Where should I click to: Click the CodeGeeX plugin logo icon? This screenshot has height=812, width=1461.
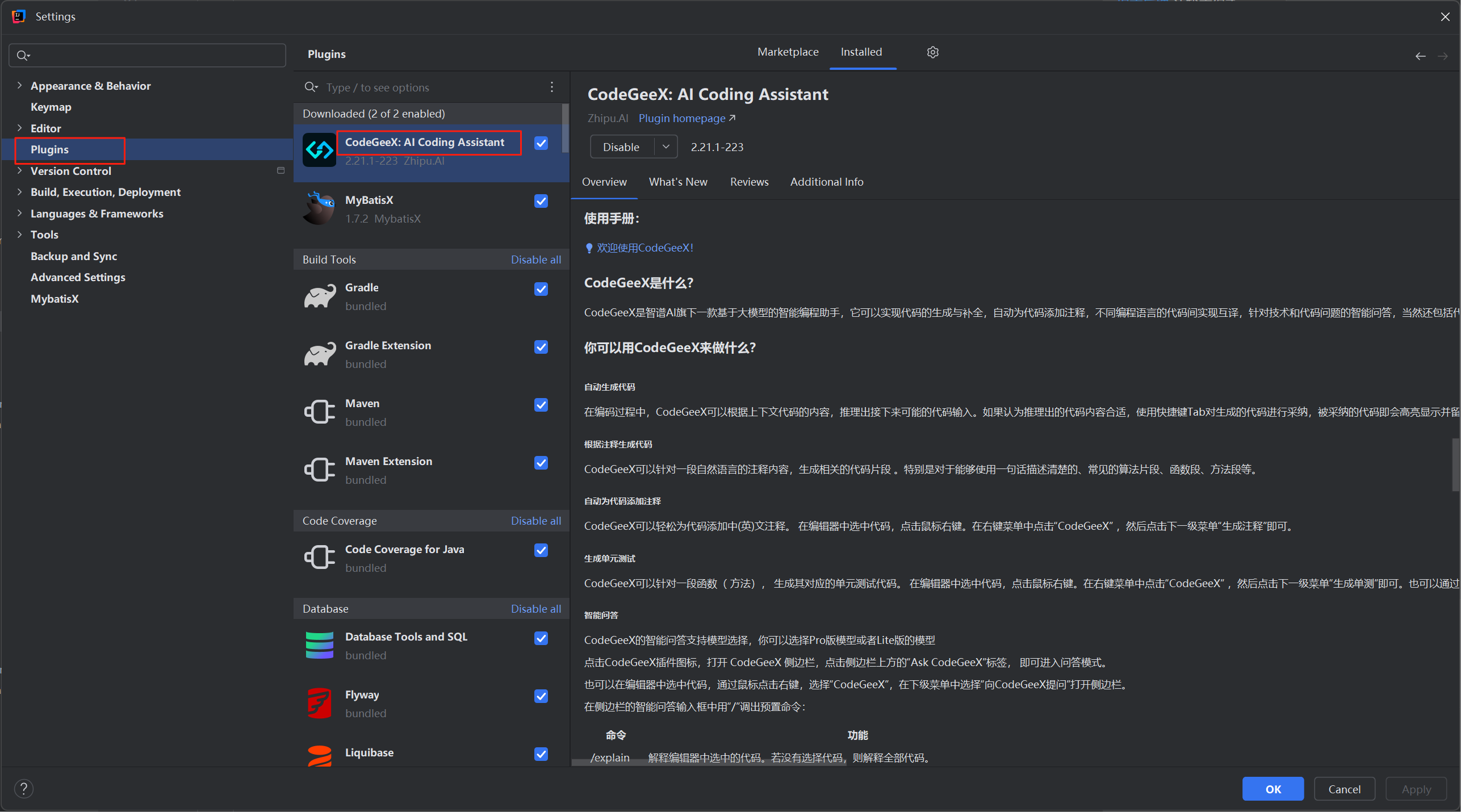click(319, 150)
